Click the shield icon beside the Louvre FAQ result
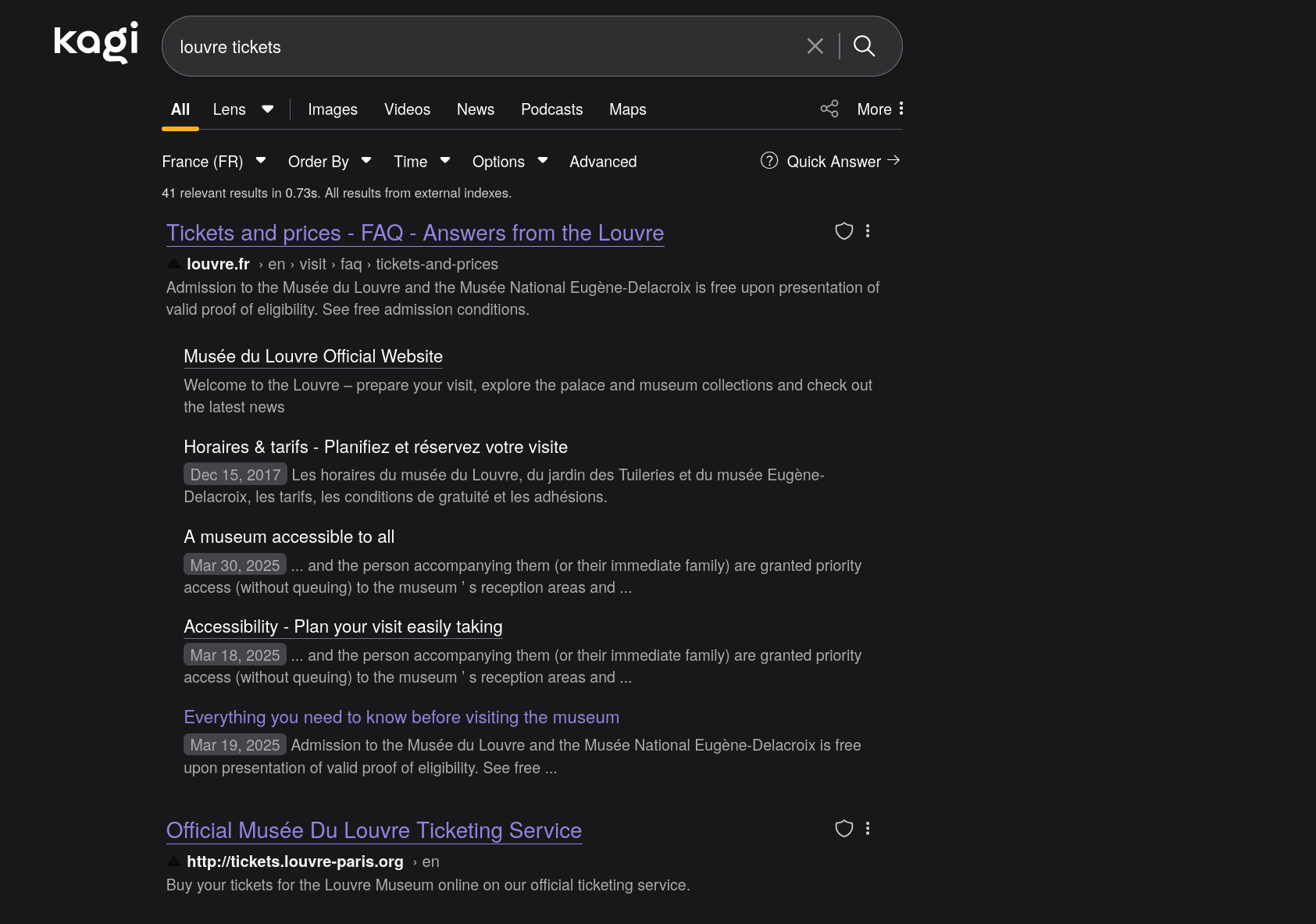 point(843,231)
